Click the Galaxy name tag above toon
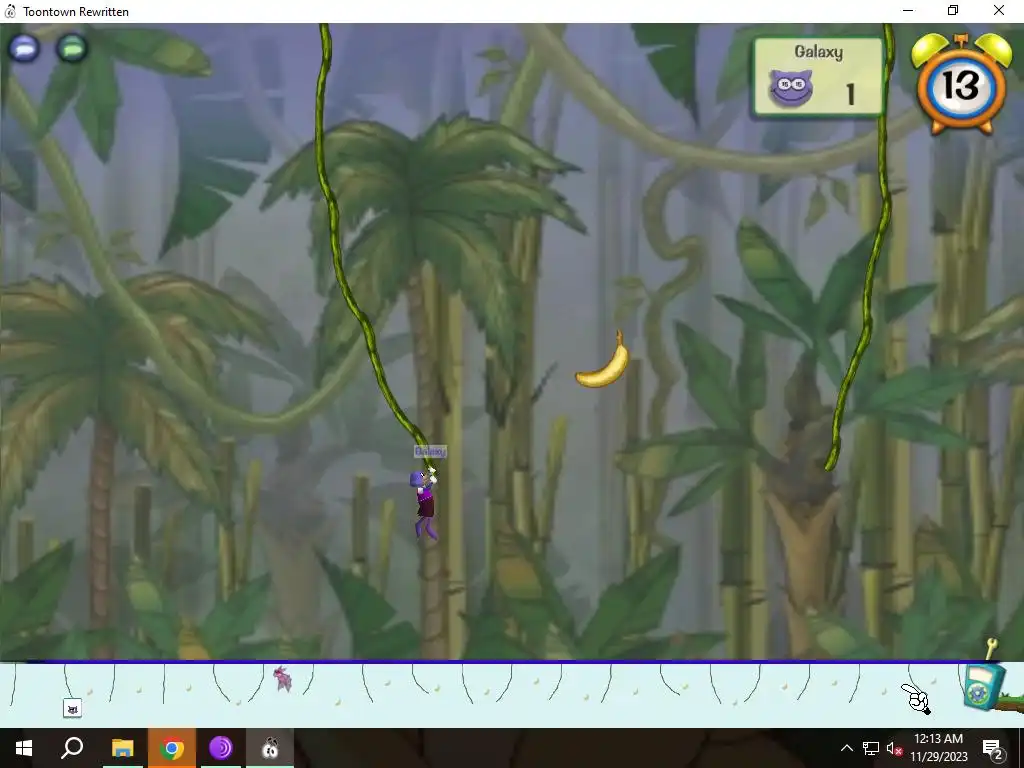The height and width of the screenshot is (768, 1024). pos(430,451)
